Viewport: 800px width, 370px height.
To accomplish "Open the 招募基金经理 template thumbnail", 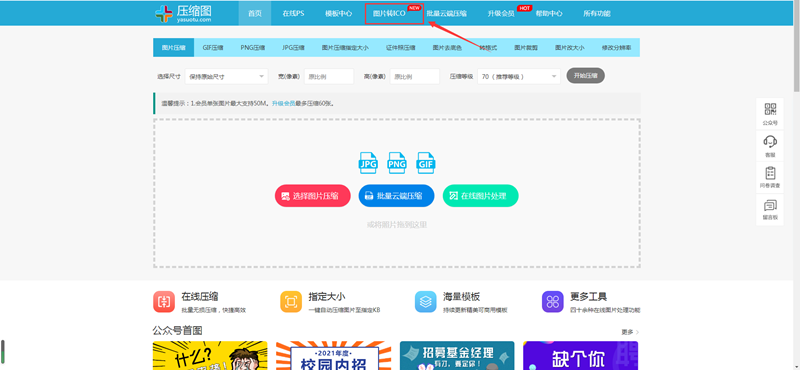I will (457, 356).
